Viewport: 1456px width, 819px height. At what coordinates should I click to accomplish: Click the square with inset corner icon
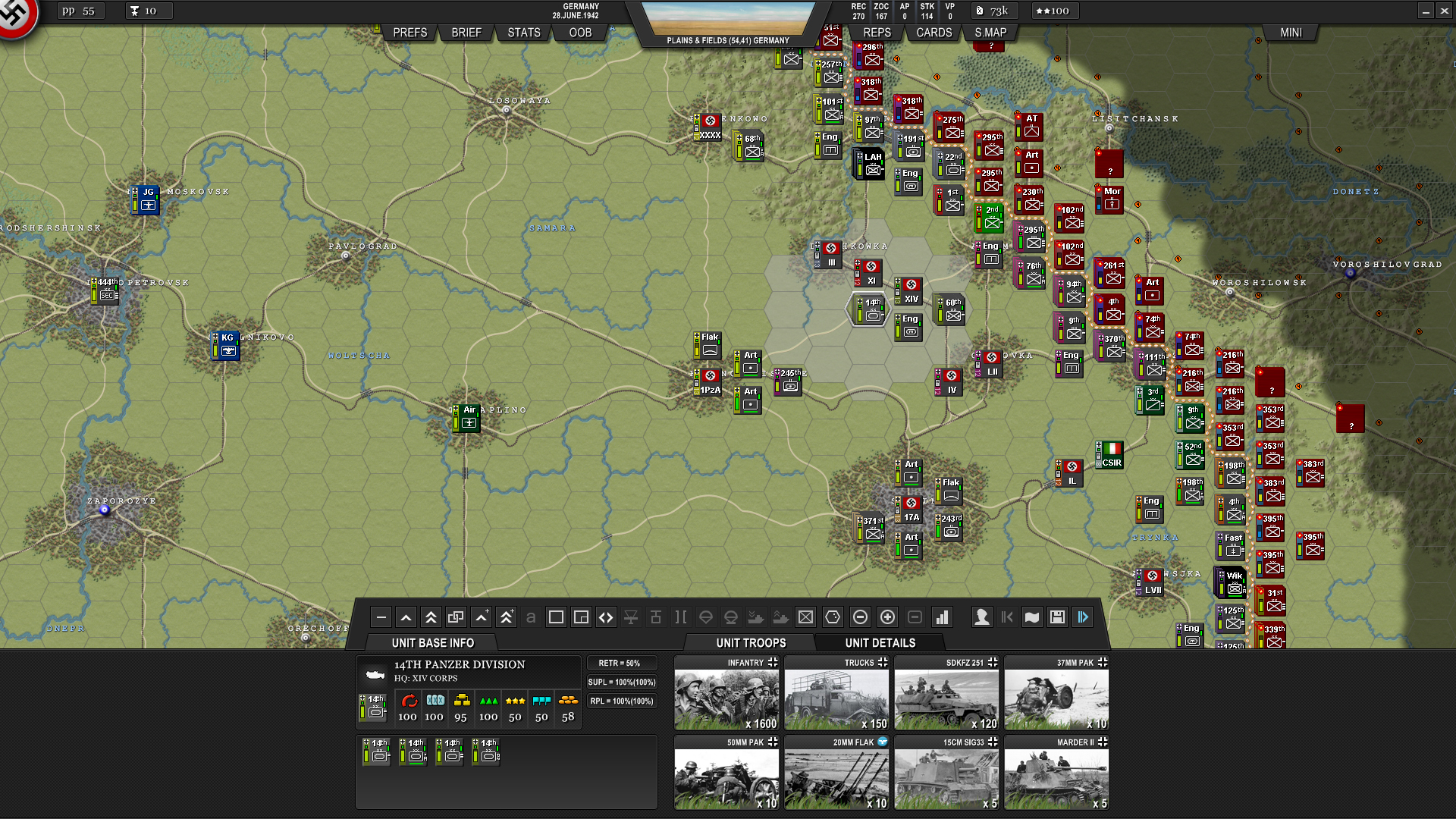(x=581, y=617)
